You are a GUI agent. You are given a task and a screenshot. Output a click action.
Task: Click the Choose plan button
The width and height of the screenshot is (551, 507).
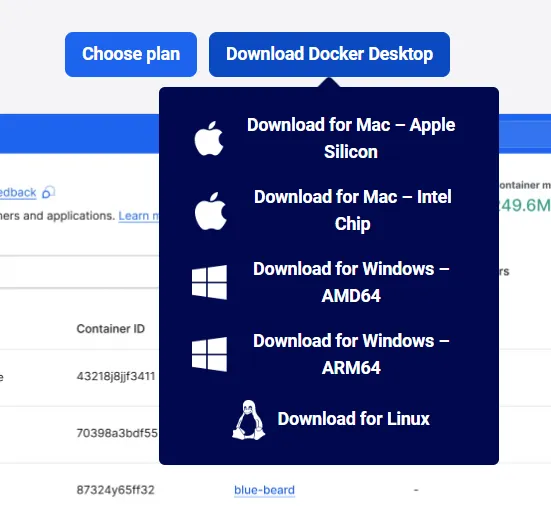(131, 54)
